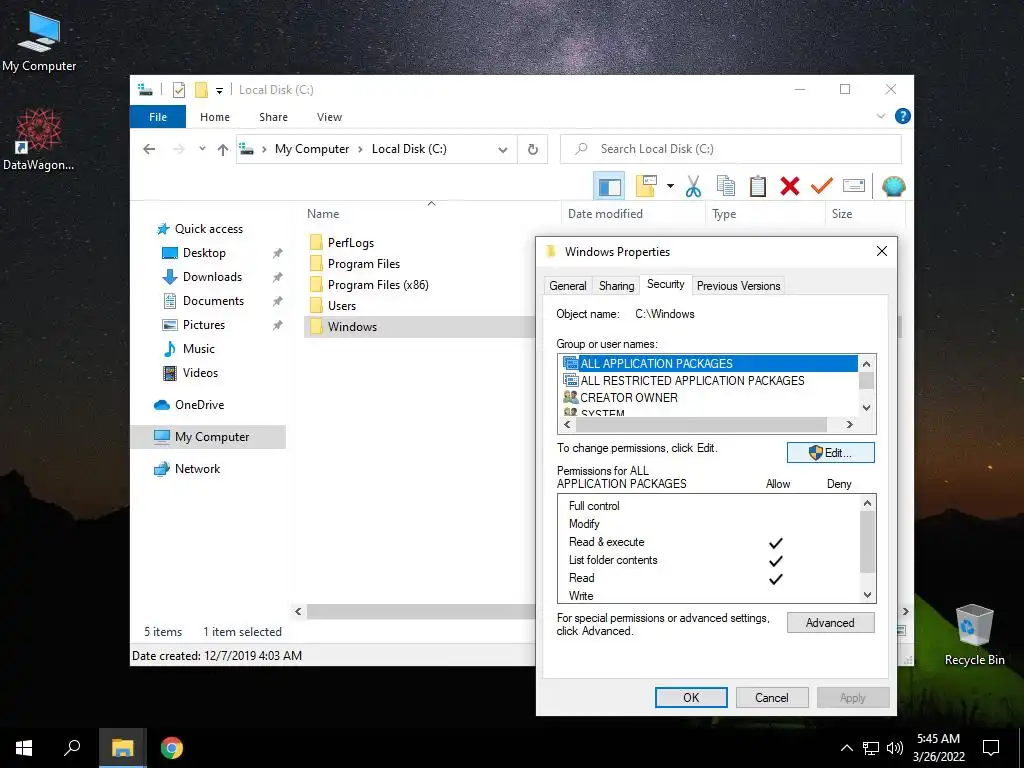Screen dimensions: 1024x768
Task: Click the volume speaker tray icon
Action: pyautogui.click(x=895, y=748)
